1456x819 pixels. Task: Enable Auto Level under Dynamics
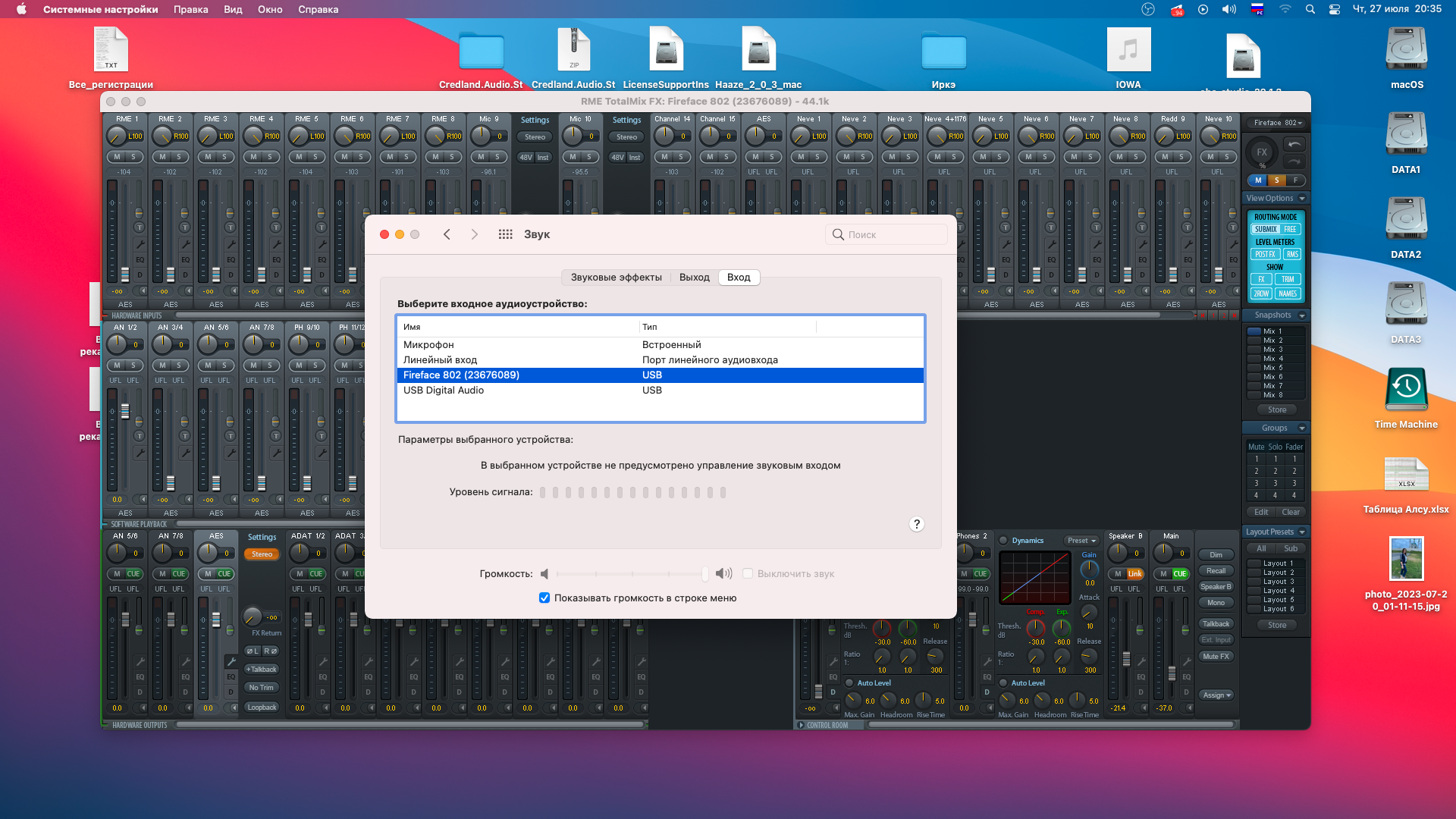(1003, 682)
